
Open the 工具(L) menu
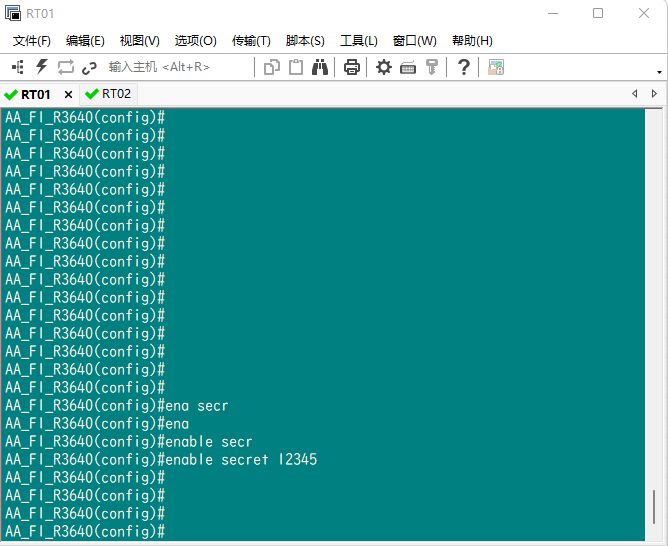pos(359,41)
